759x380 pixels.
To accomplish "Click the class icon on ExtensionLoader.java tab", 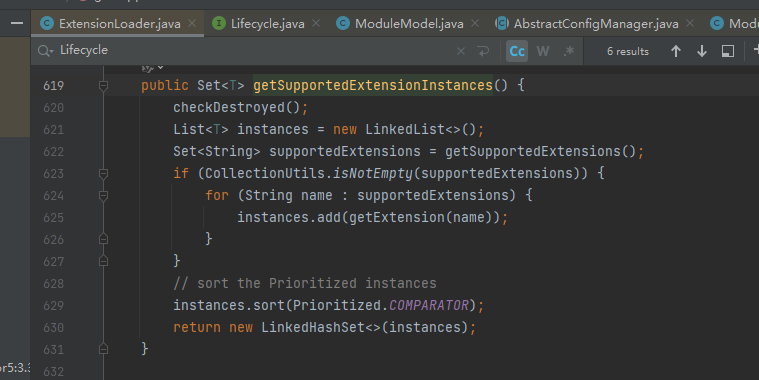I will [x=47, y=23].
